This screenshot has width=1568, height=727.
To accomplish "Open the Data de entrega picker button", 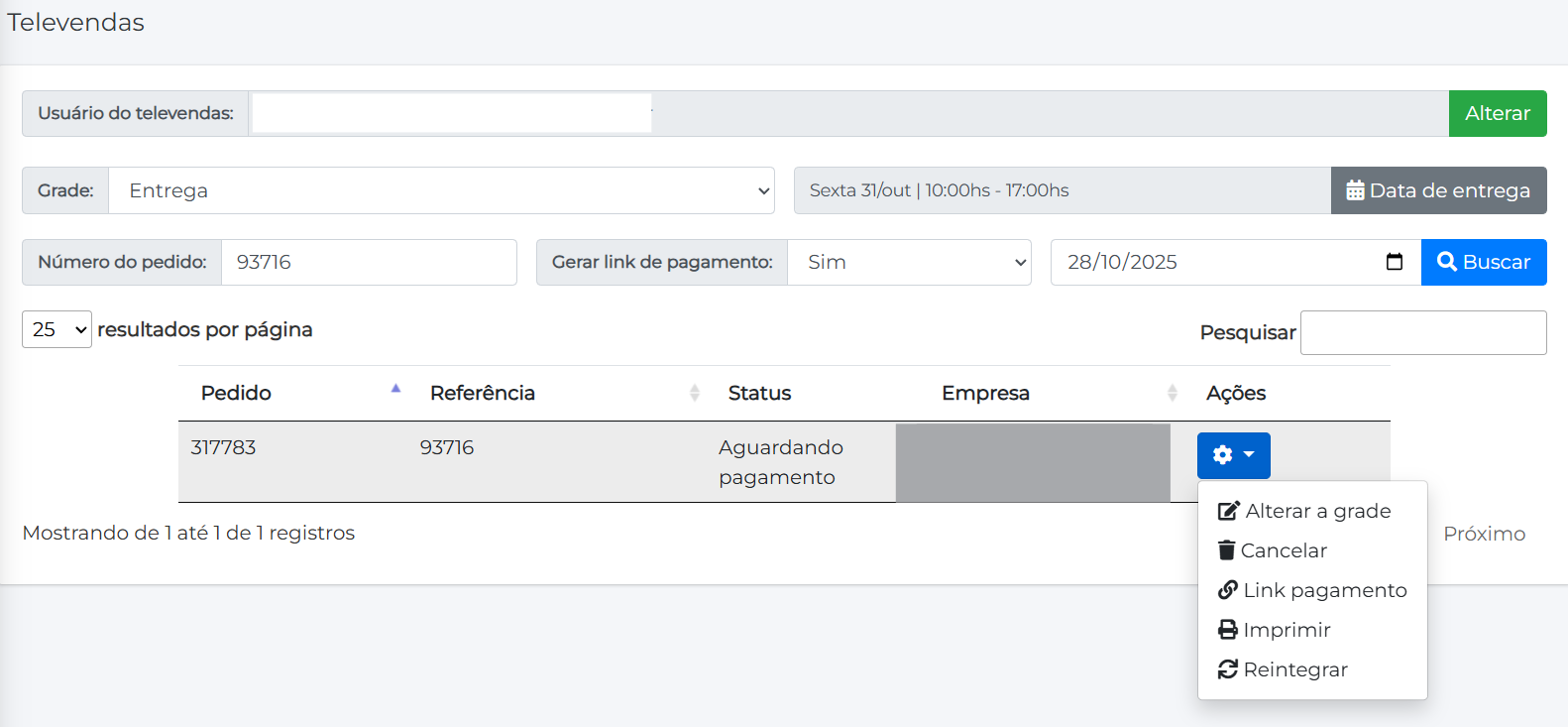I will tap(1437, 190).
